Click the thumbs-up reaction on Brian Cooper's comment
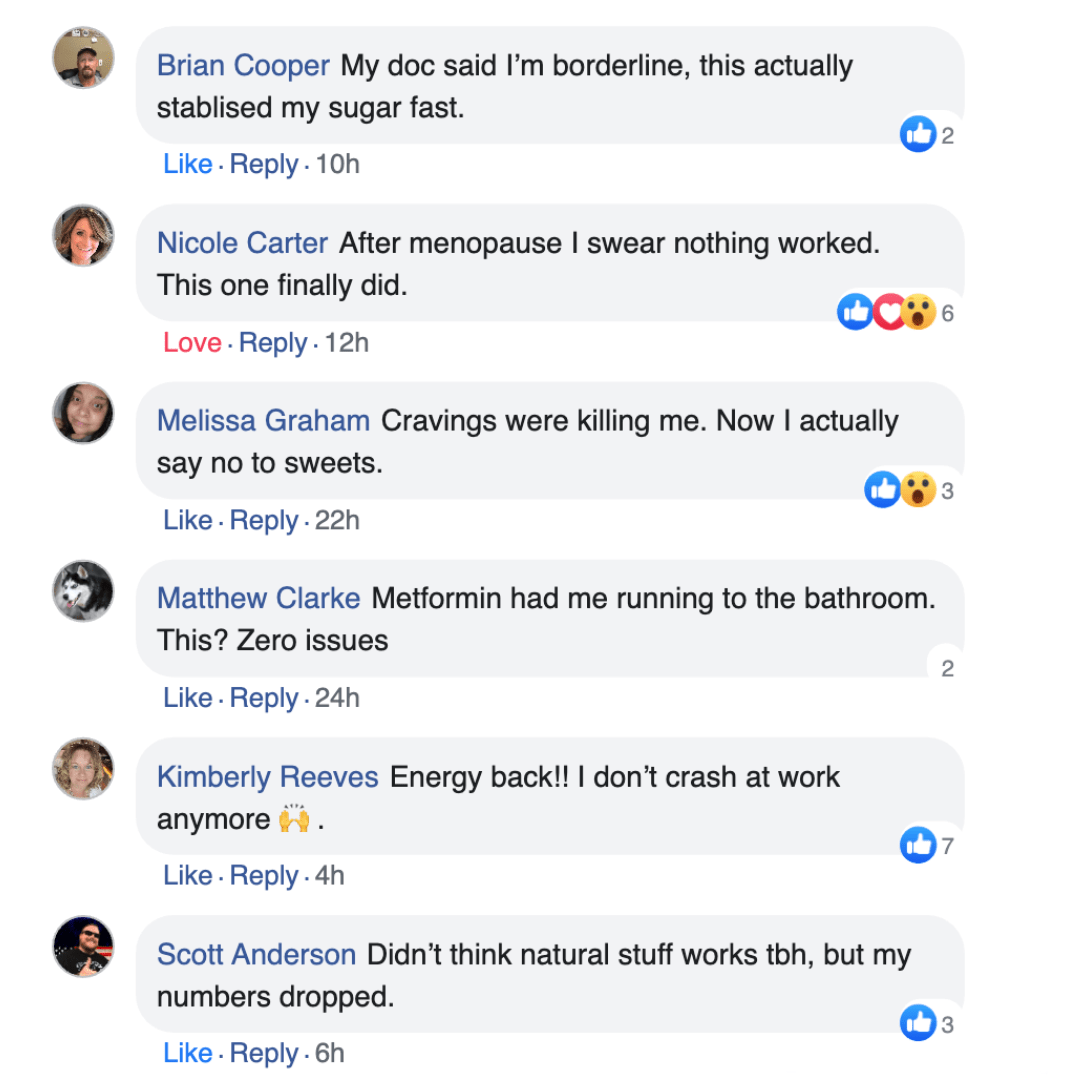Image resolution: width=1080 pixels, height=1080 pixels. click(917, 134)
